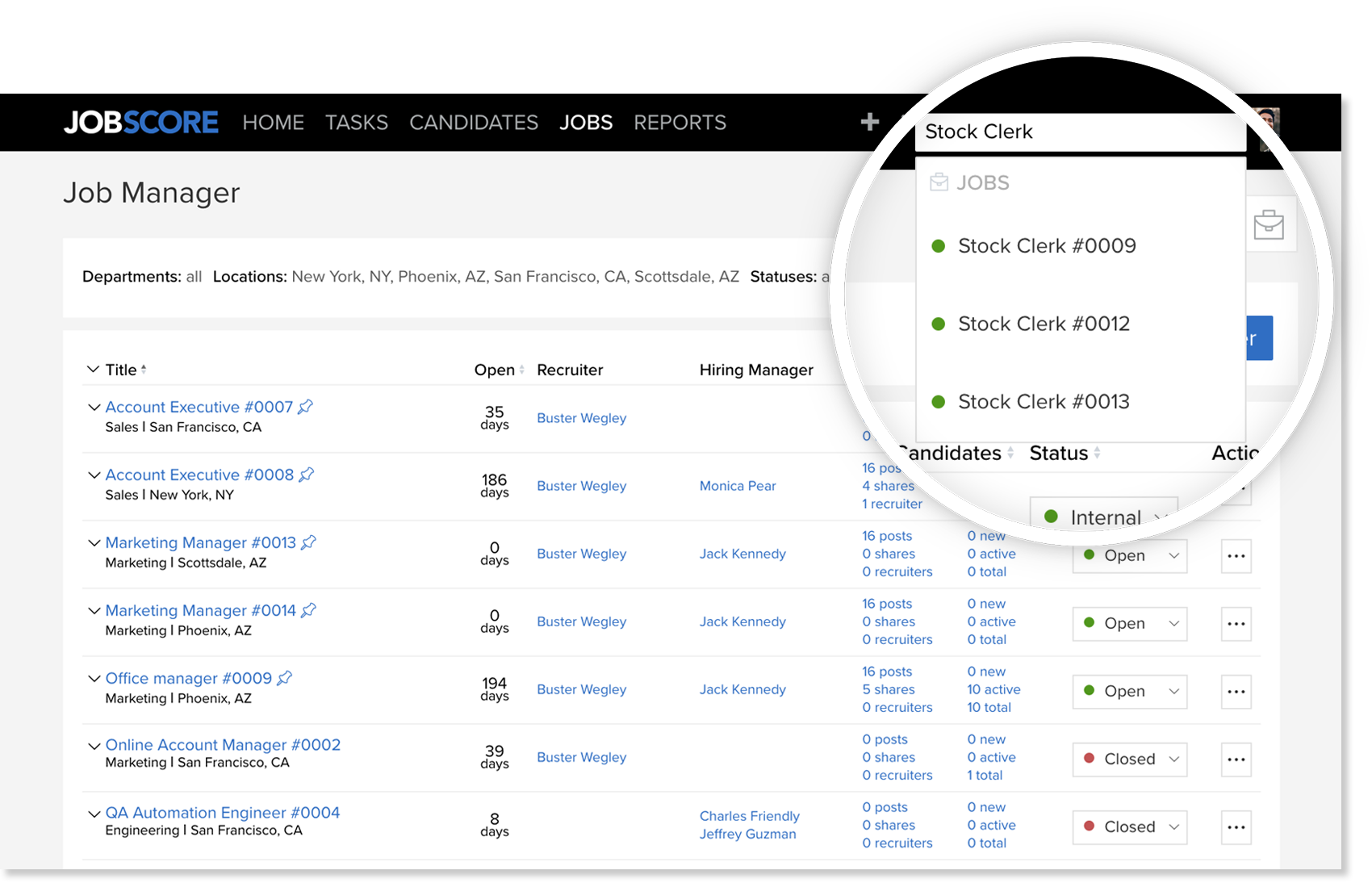
Task: Open actions menu for Marketing Manager #0013 row
Action: tap(1236, 556)
